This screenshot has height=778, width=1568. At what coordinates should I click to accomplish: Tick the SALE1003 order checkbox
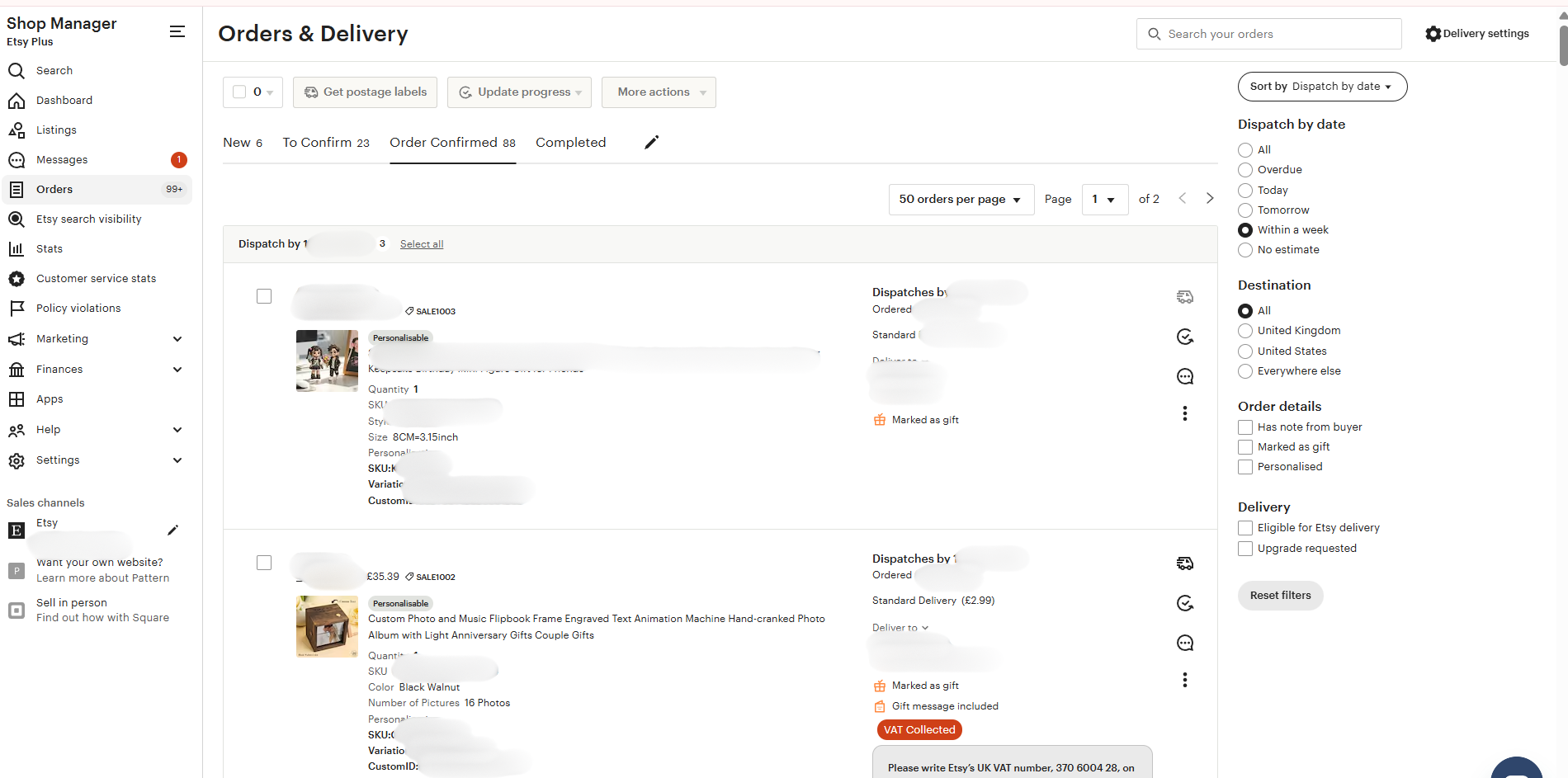click(264, 296)
